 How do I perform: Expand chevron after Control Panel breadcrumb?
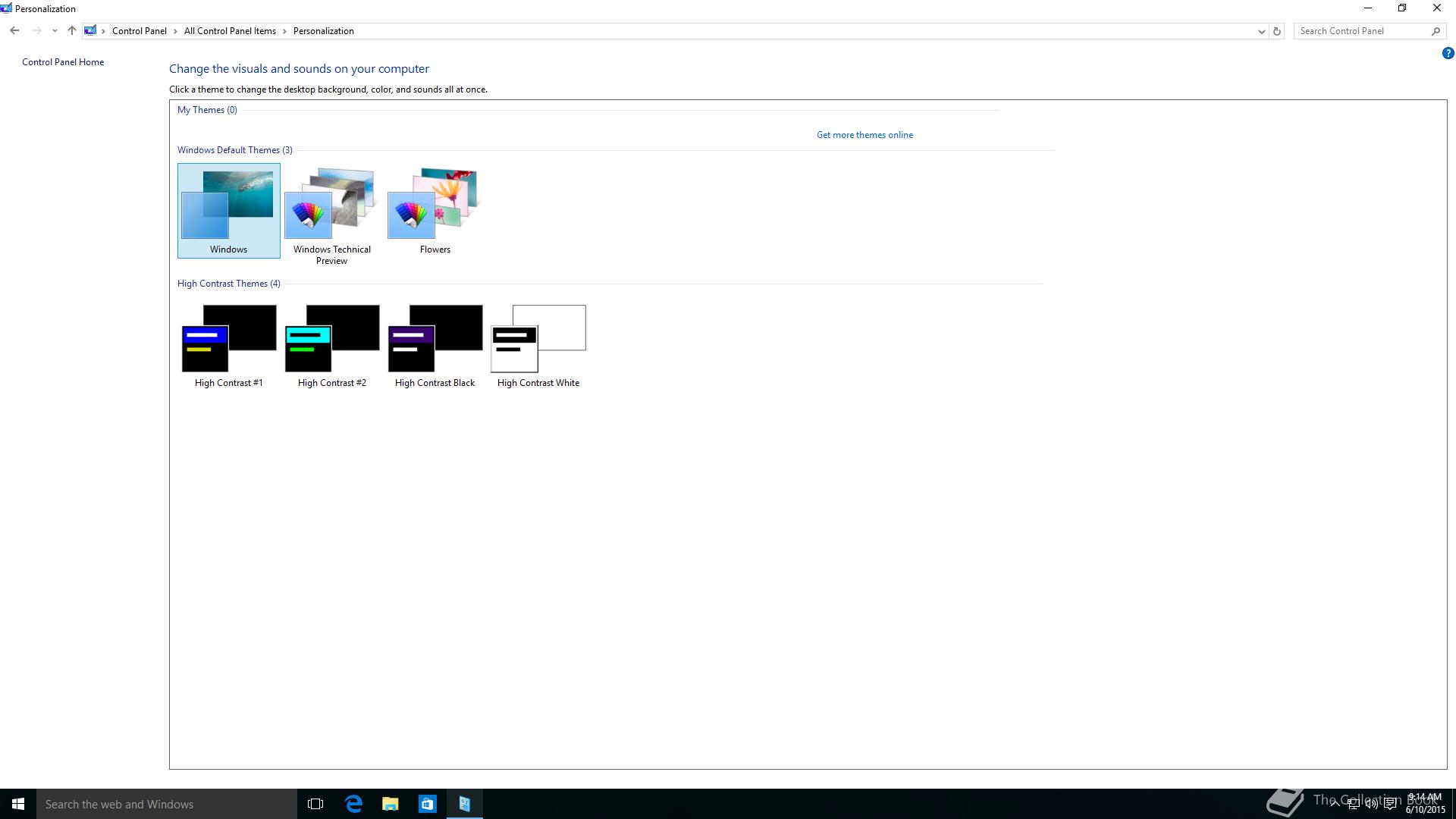pyautogui.click(x=176, y=31)
